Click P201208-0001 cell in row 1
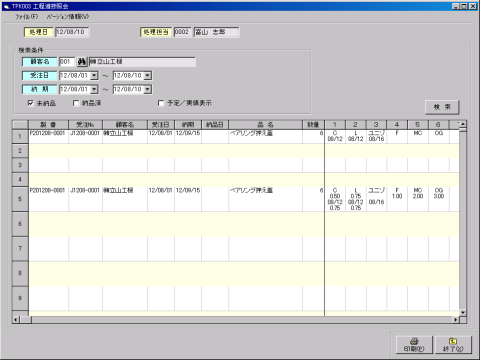The height and width of the screenshot is (360, 480). 48,136
